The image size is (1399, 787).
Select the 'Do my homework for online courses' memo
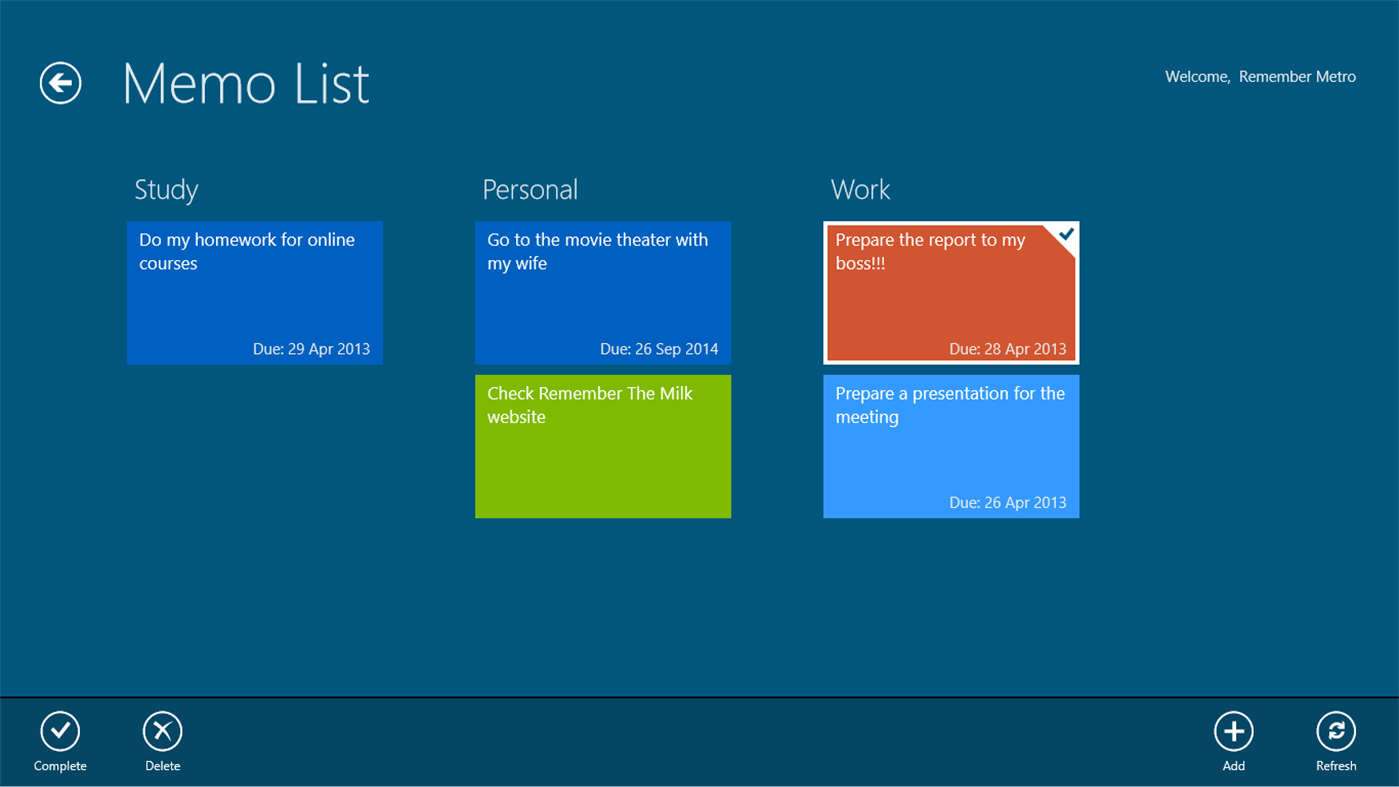[x=254, y=292]
